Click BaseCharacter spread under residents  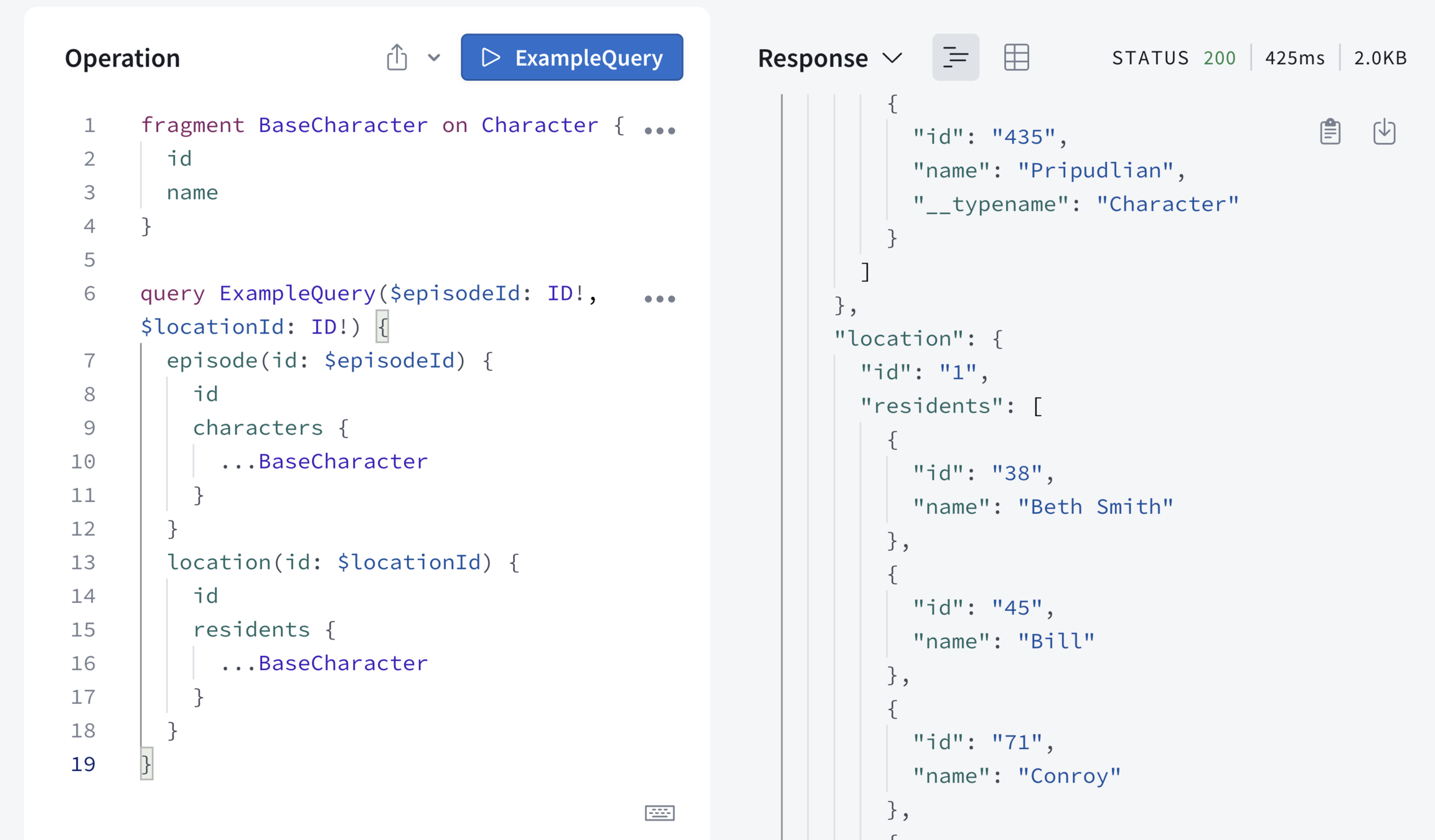point(342,663)
